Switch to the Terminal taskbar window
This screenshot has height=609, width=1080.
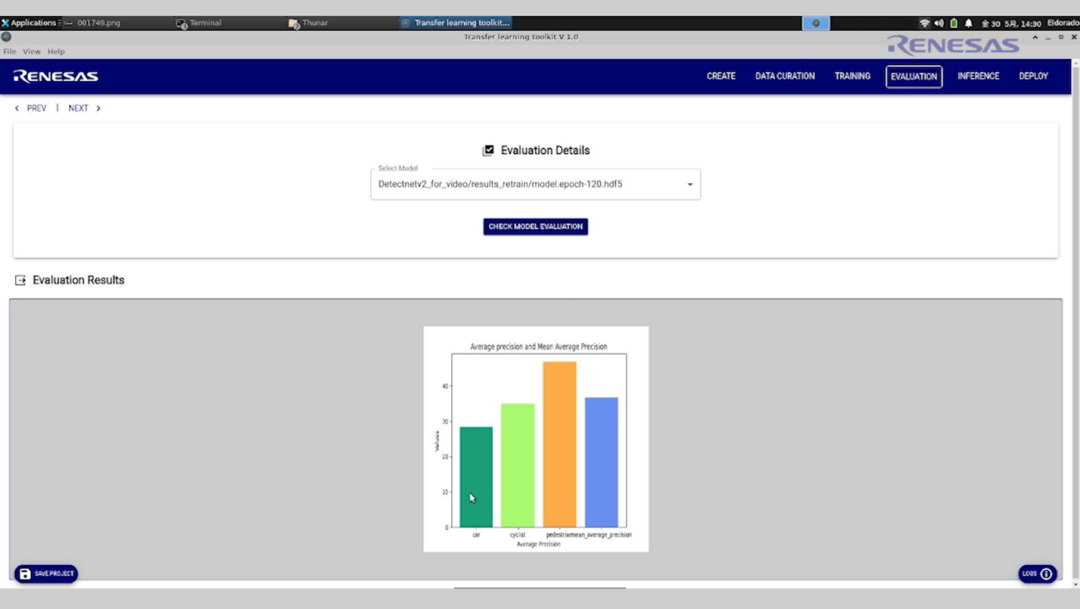[x=199, y=23]
